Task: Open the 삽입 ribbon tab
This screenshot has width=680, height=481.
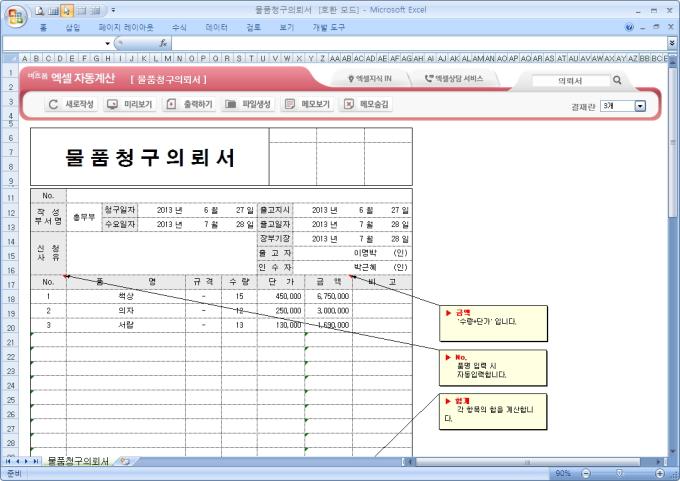Action: [73, 28]
